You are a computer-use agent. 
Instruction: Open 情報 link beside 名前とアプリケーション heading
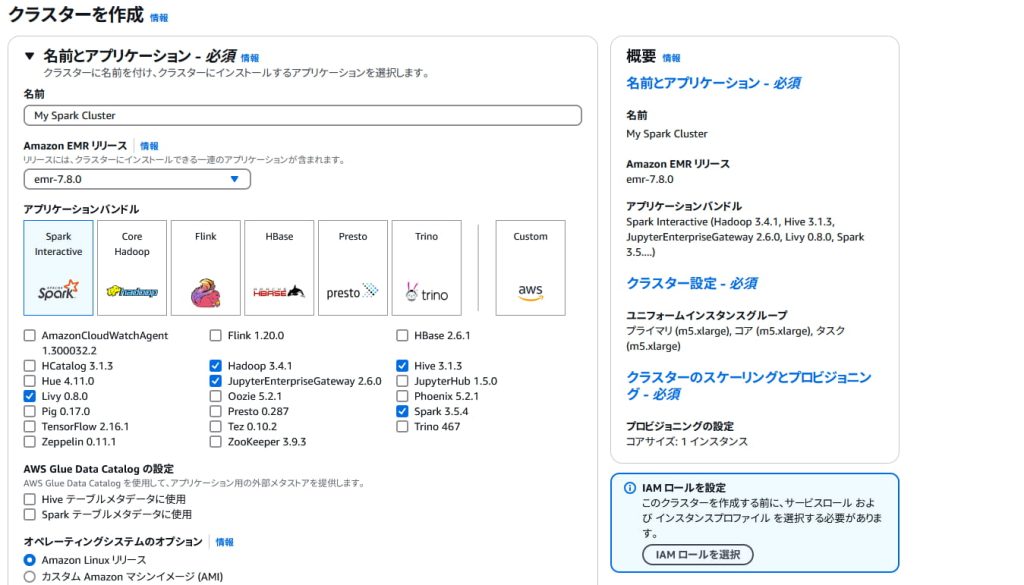coord(250,57)
